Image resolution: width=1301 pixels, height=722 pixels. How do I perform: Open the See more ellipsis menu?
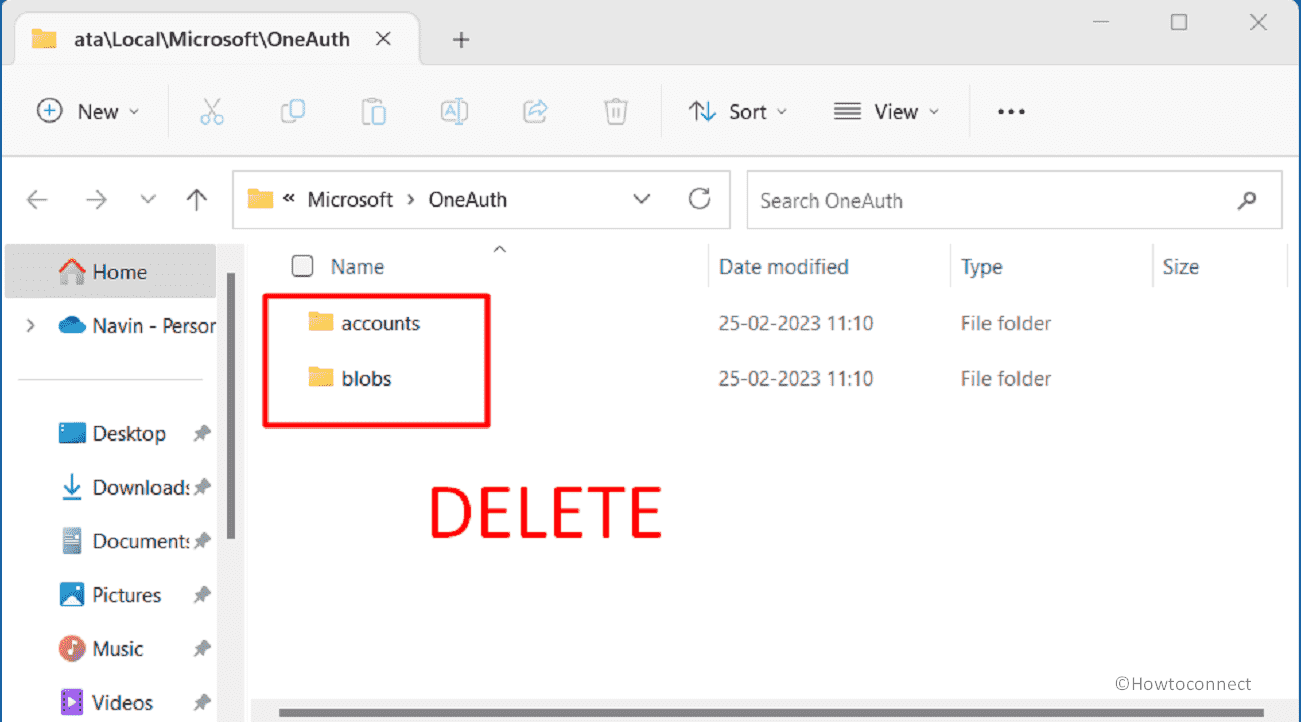tap(1011, 111)
